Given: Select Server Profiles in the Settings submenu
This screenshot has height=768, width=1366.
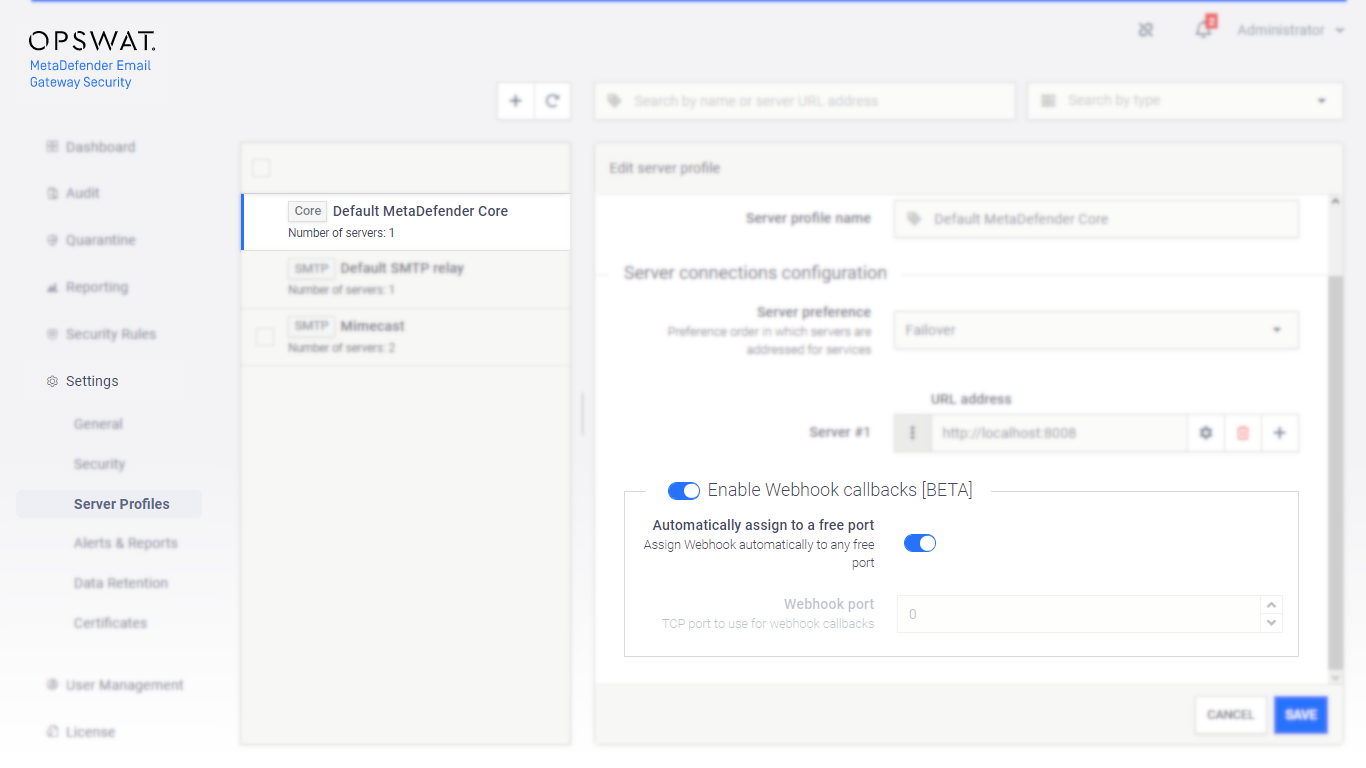Looking at the screenshot, I should pyautogui.click(x=109, y=504).
